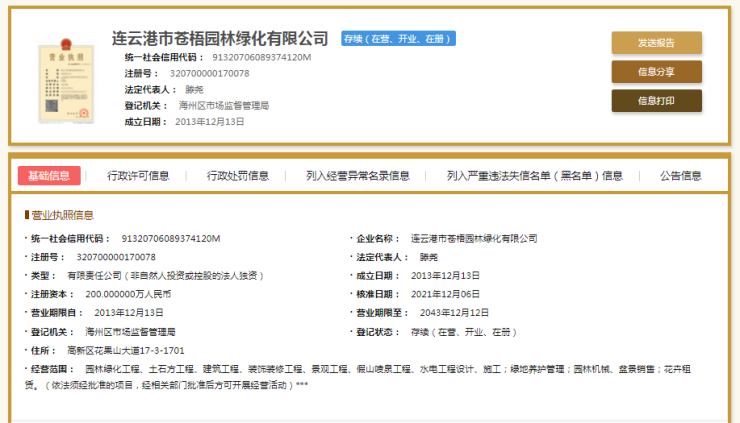This screenshot has width=740, height=423.
Task: Click the 信息打印 button
Action: point(656,101)
